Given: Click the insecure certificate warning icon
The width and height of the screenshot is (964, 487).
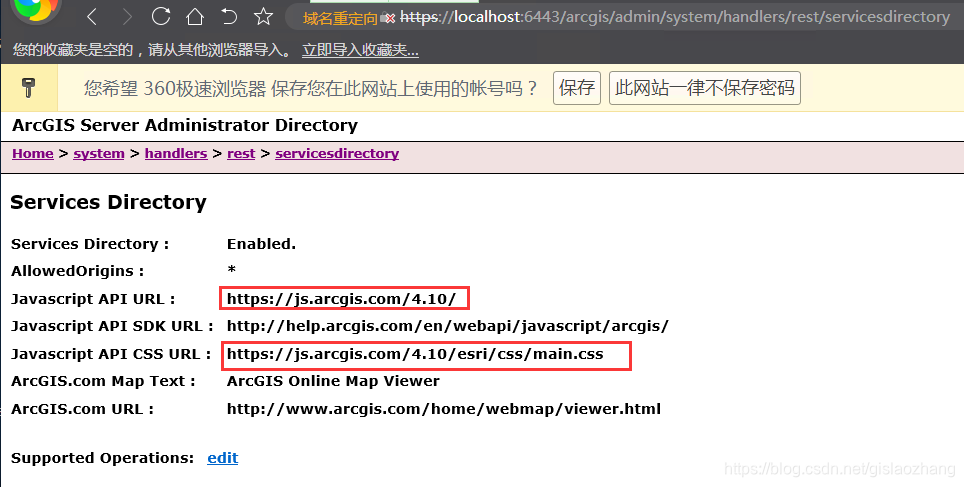Looking at the screenshot, I should click(x=388, y=18).
